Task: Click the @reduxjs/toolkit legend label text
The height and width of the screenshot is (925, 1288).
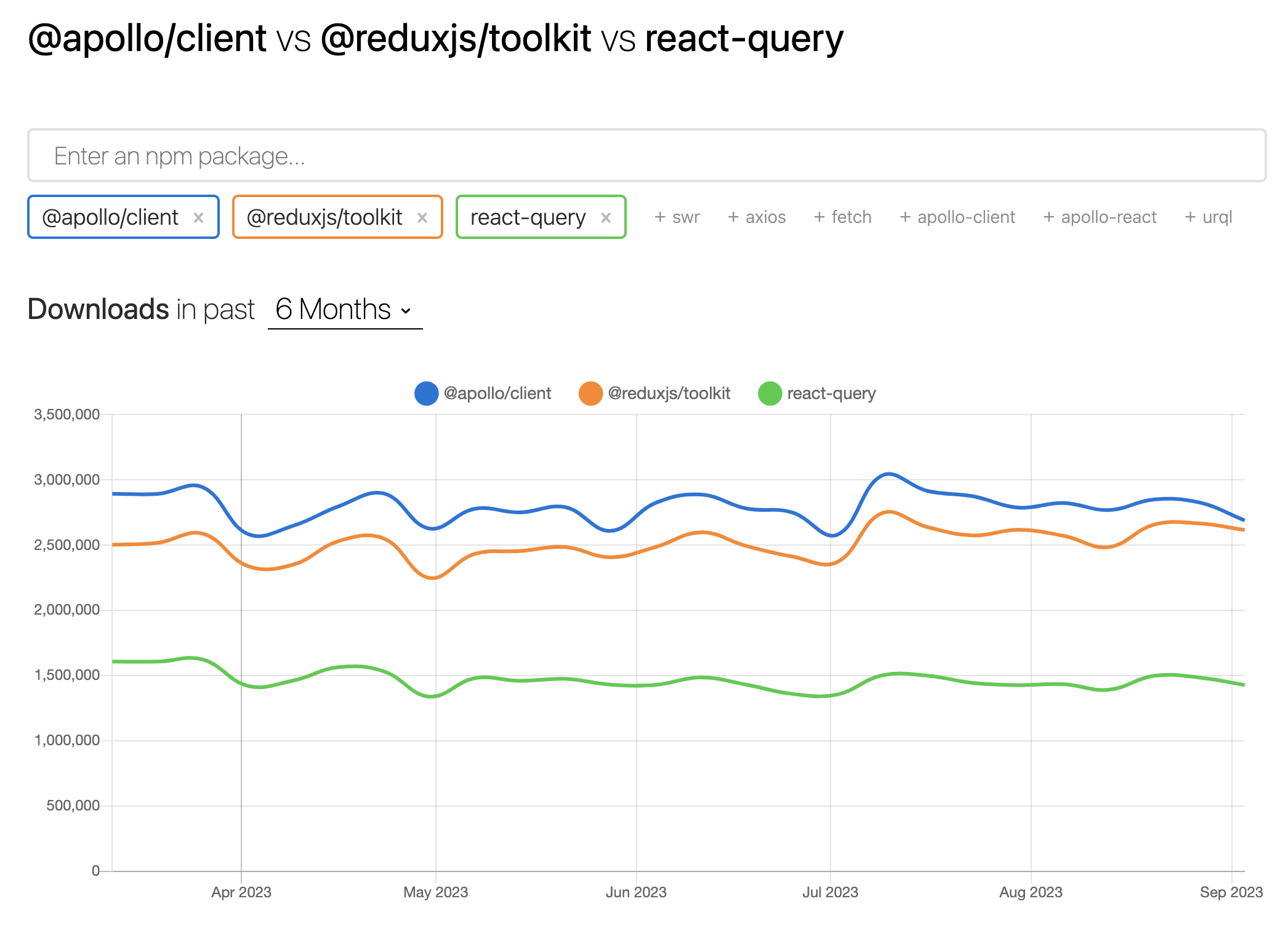Action: 669,394
